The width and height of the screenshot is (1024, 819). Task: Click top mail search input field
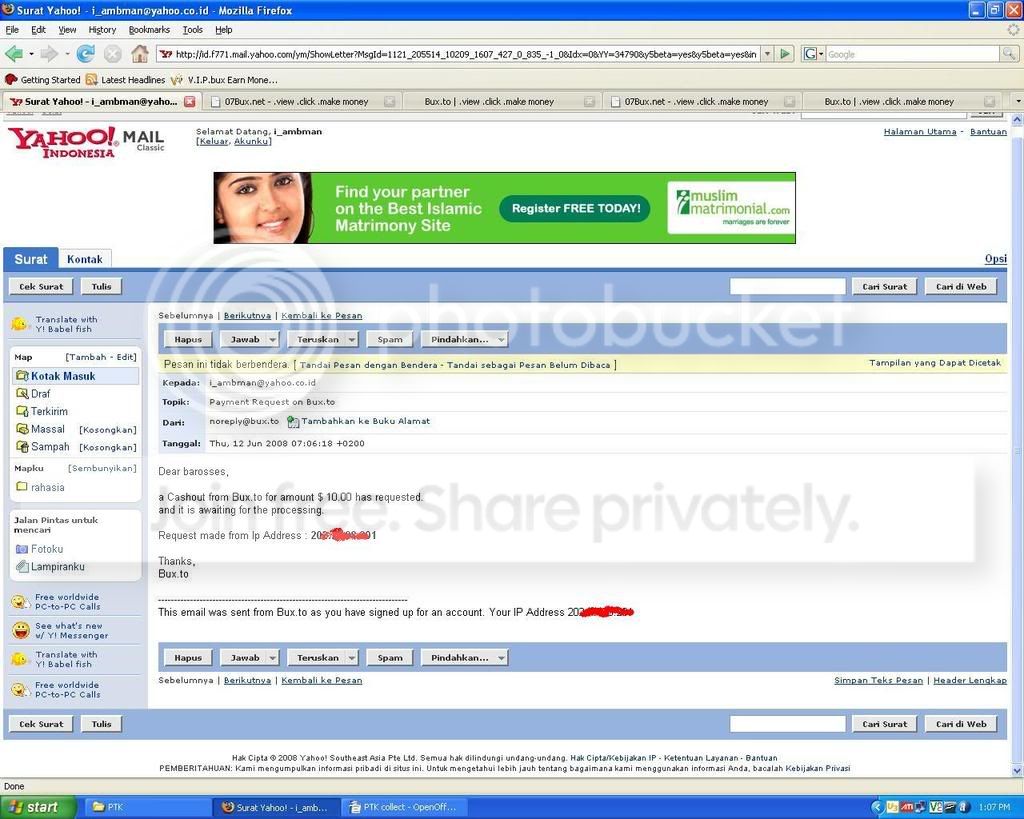(x=787, y=287)
